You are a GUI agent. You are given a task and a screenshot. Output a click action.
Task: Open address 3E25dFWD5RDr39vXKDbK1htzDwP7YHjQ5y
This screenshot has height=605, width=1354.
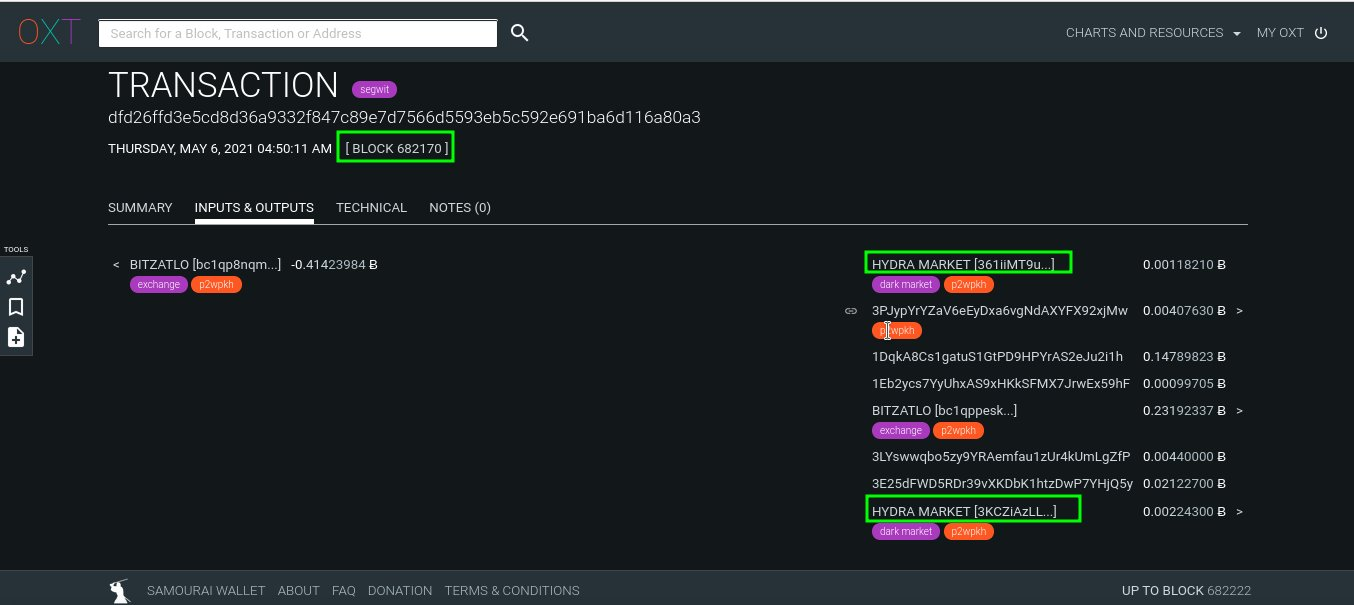pos(1002,484)
